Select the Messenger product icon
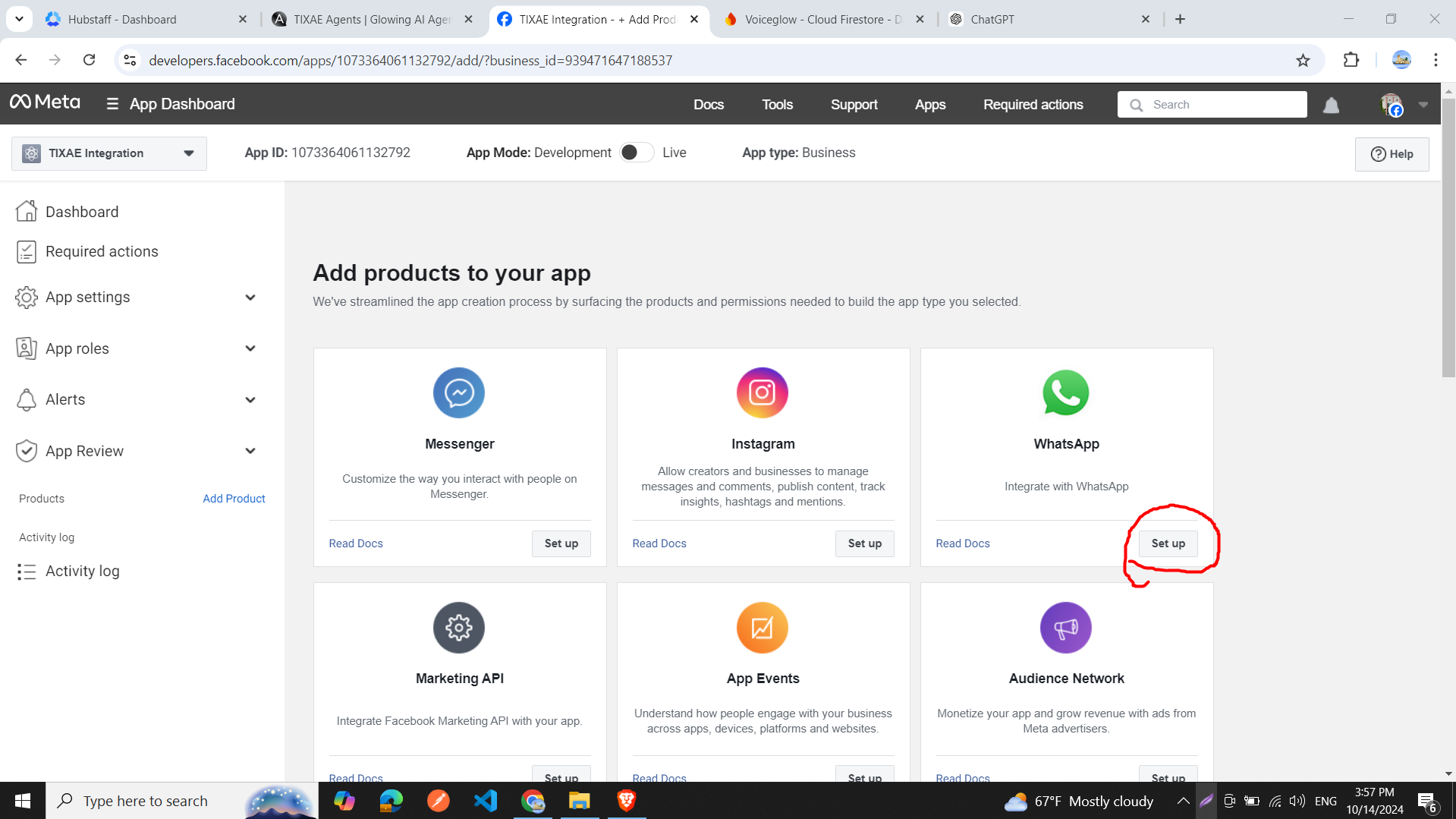1456x819 pixels. (459, 392)
